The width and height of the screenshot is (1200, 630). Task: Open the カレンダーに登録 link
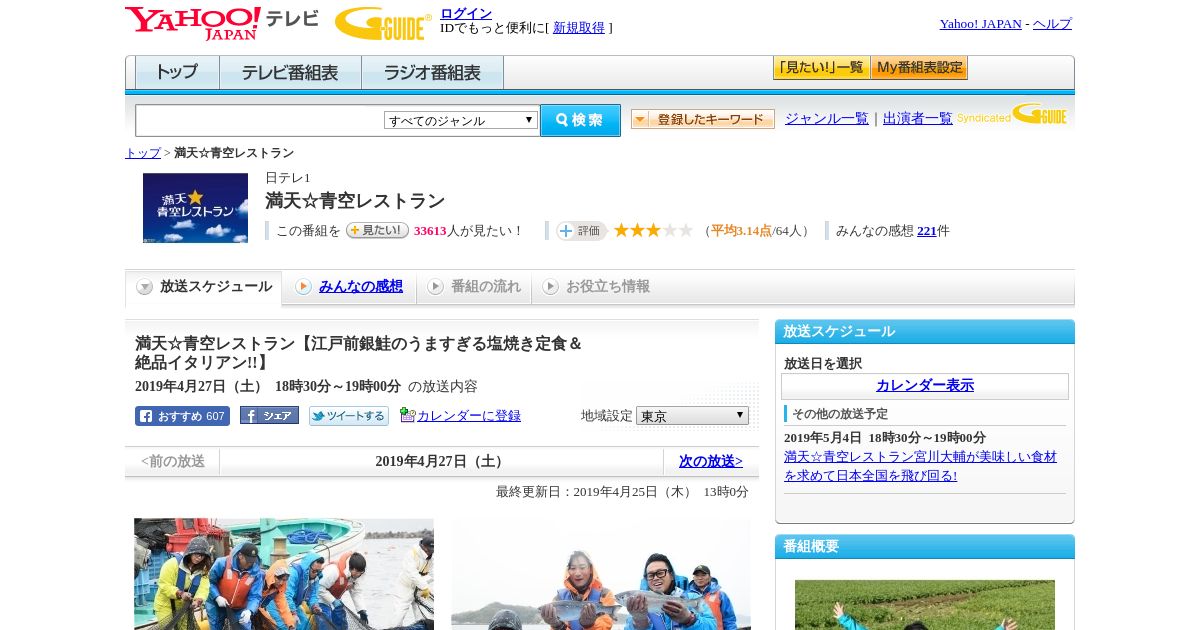click(469, 416)
